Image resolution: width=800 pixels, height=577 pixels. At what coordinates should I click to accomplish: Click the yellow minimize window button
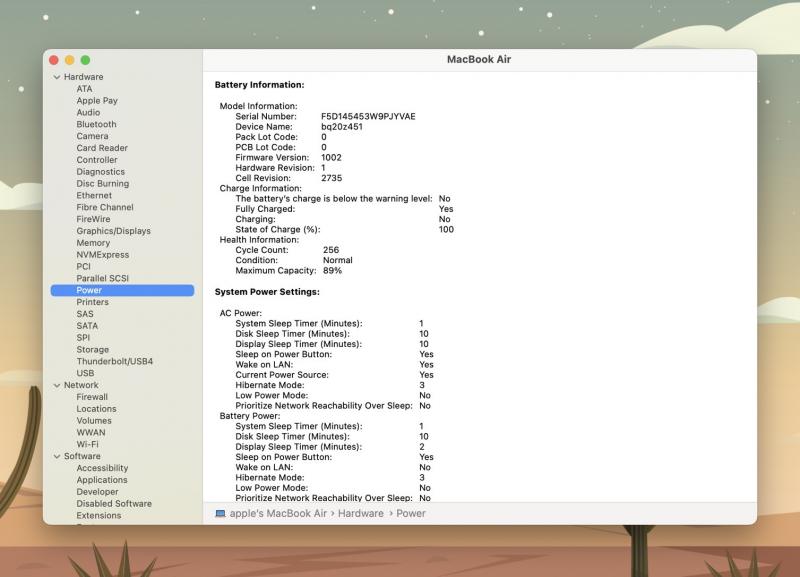tap(69, 60)
